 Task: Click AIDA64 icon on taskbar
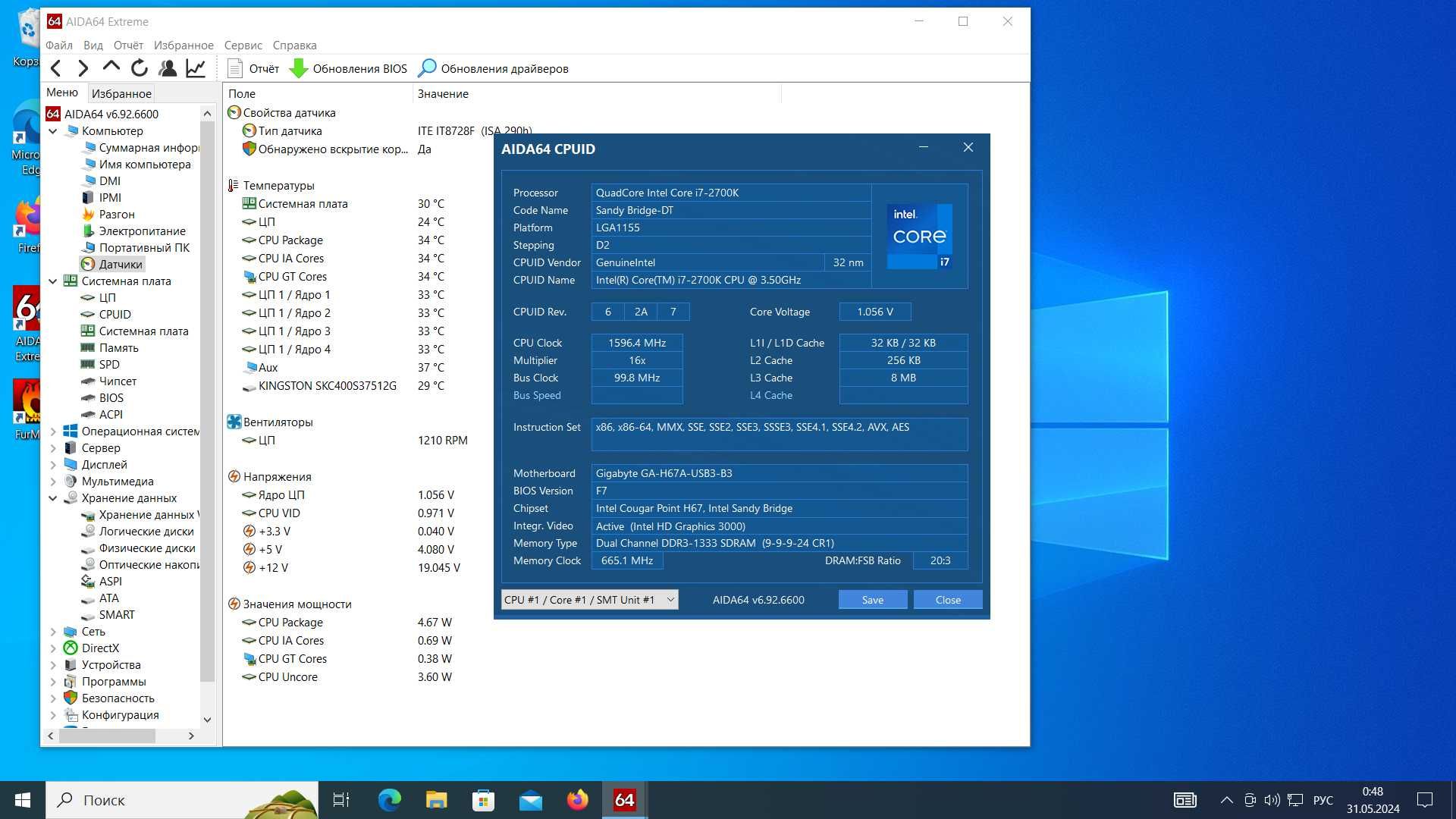625,800
